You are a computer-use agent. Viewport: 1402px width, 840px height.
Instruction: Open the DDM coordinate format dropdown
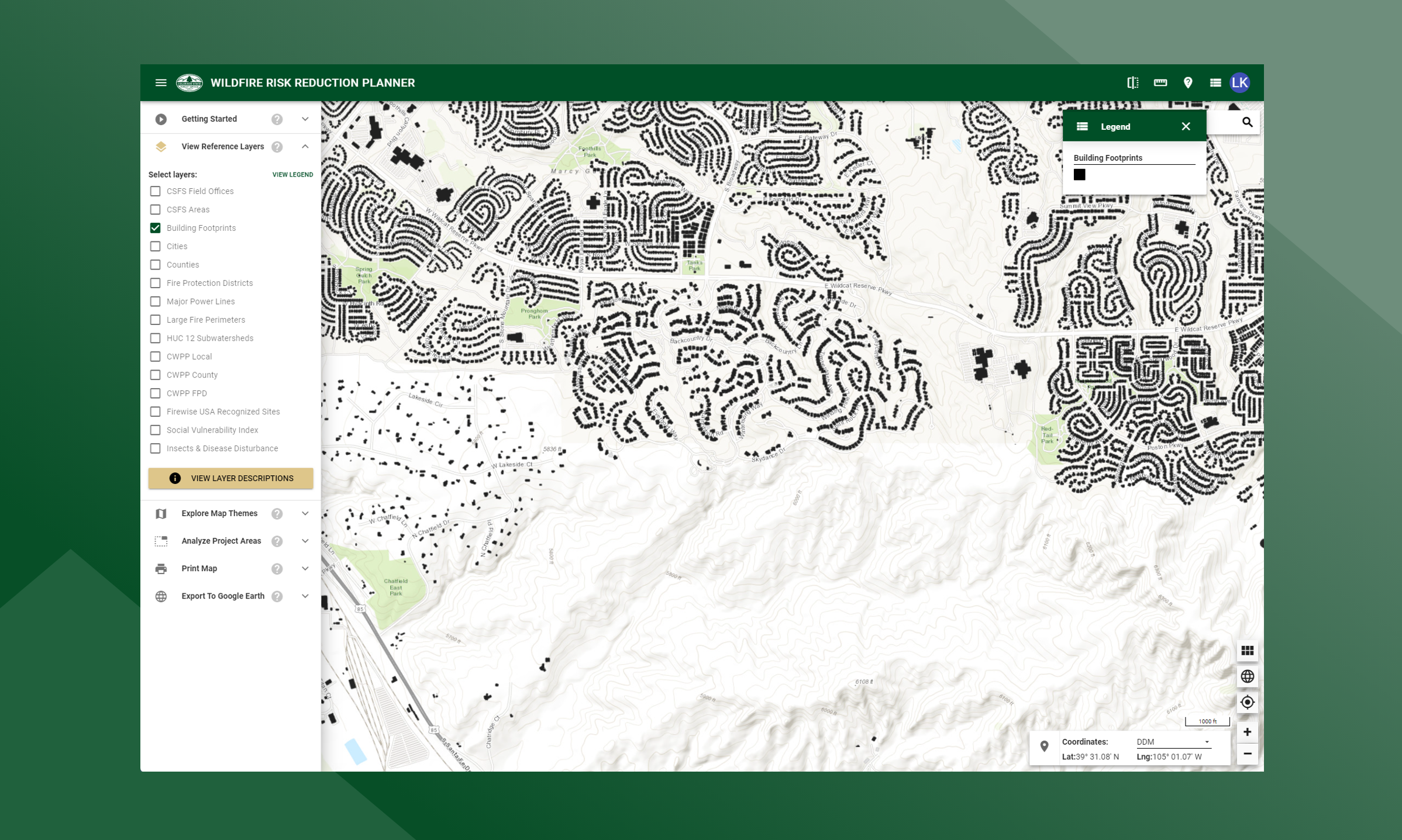(1173, 742)
